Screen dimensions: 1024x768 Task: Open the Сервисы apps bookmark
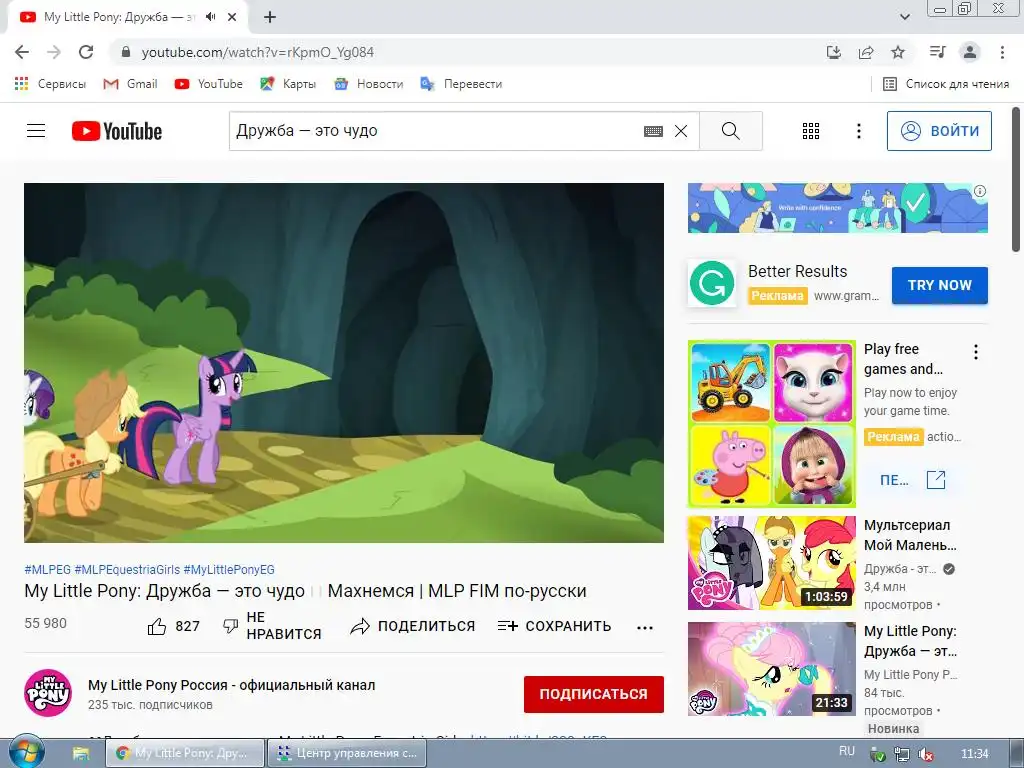tap(50, 84)
